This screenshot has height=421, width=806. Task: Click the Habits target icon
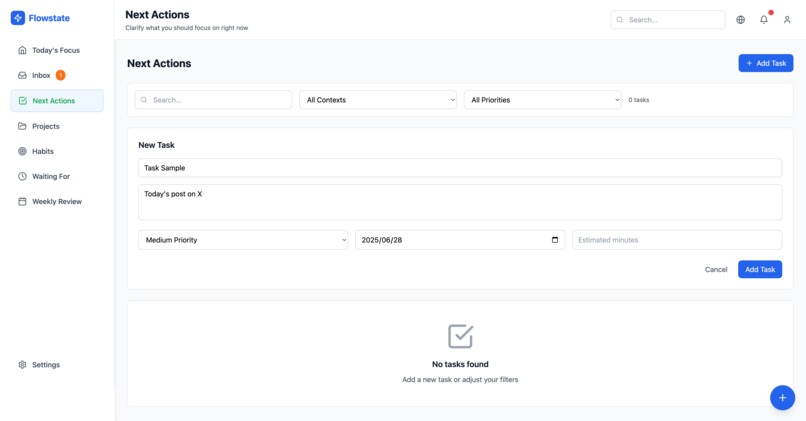coord(22,151)
